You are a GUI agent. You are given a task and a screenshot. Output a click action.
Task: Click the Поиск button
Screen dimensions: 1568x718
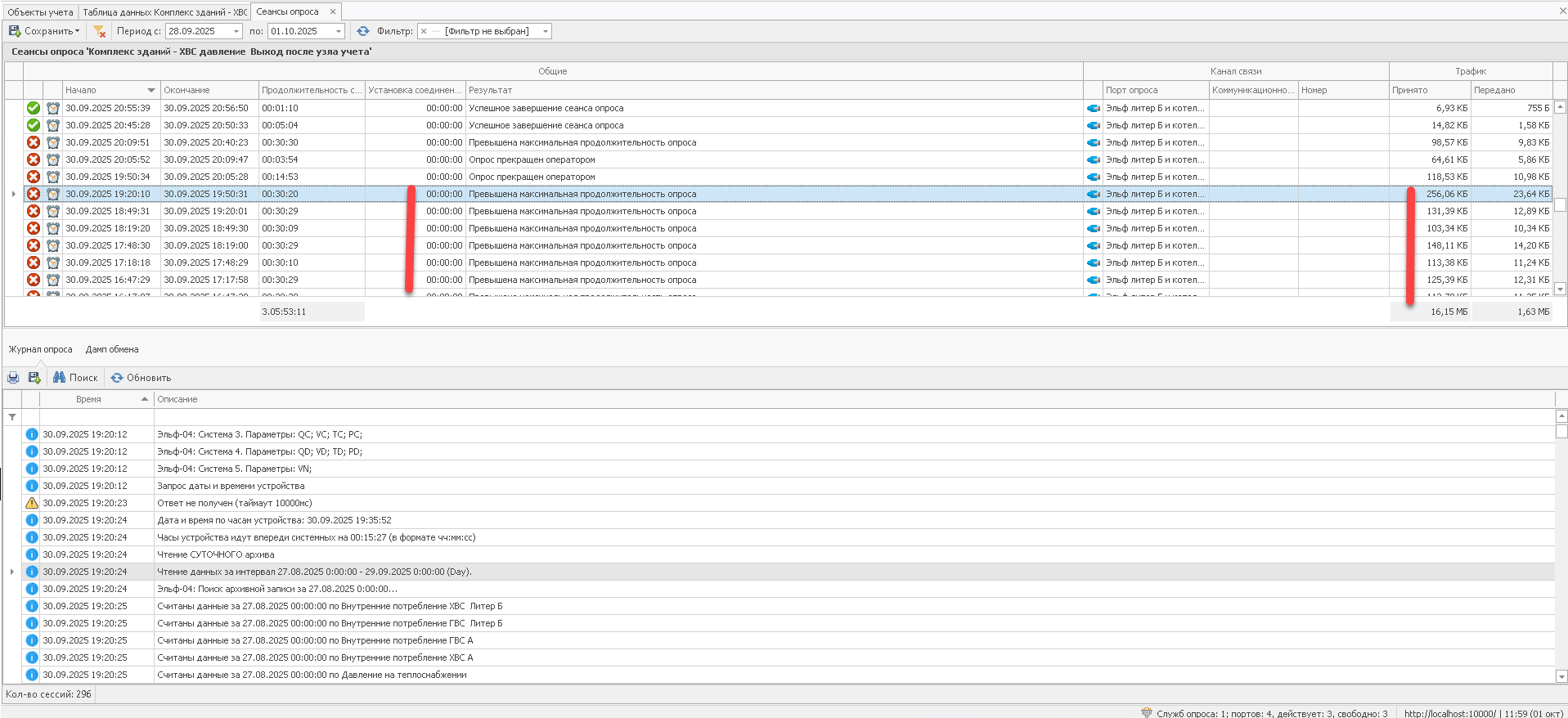[x=75, y=378]
